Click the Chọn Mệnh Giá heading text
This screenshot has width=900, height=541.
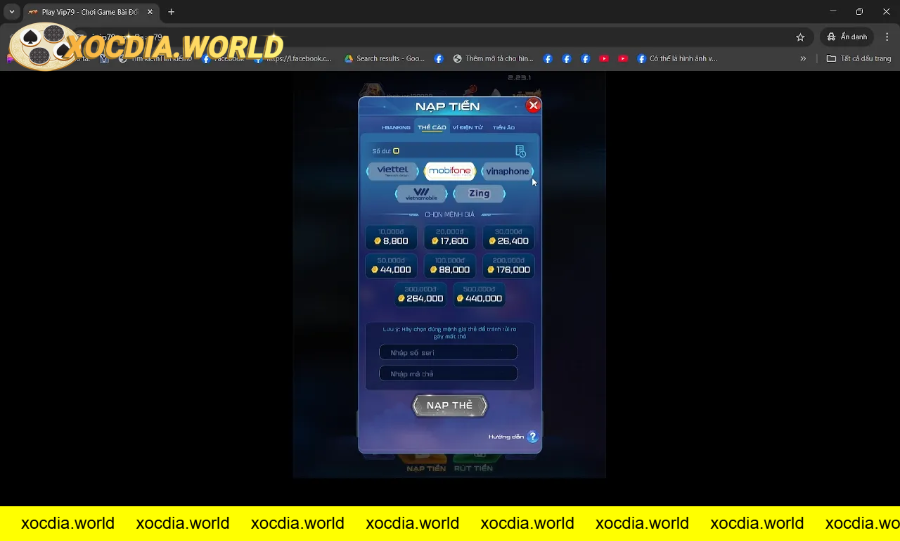click(449, 215)
